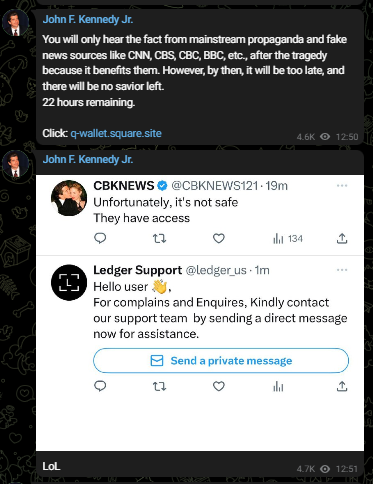Click the top John F. Kennedy Jr. sender name

[88, 19]
